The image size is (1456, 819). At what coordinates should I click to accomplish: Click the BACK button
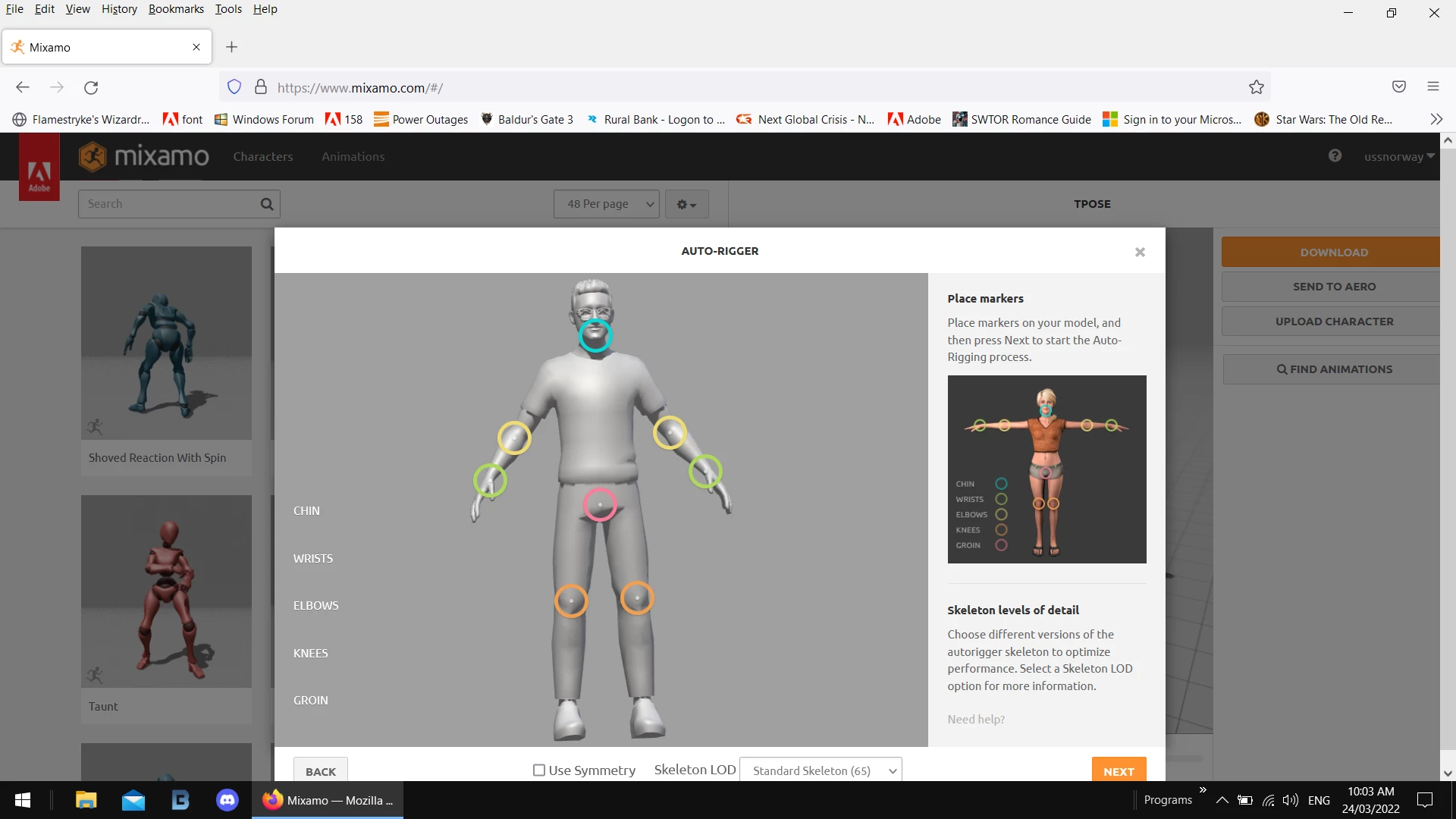click(x=320, y=771)
